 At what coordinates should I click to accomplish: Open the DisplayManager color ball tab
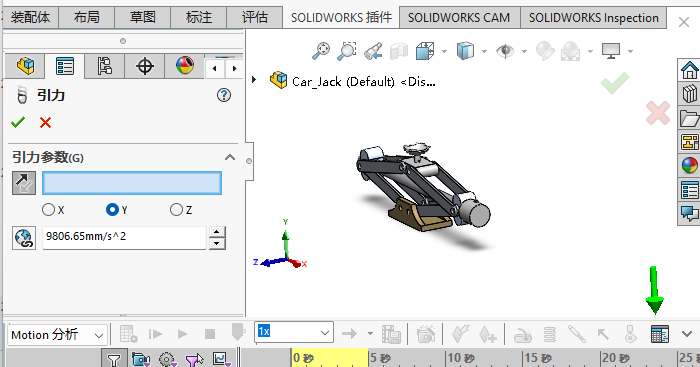point(185,66)
